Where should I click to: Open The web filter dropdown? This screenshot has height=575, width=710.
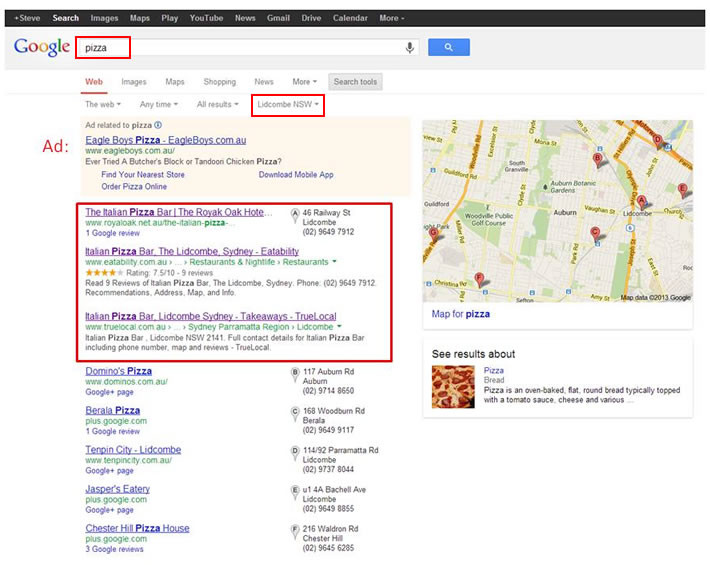click(x=102, y=104)
